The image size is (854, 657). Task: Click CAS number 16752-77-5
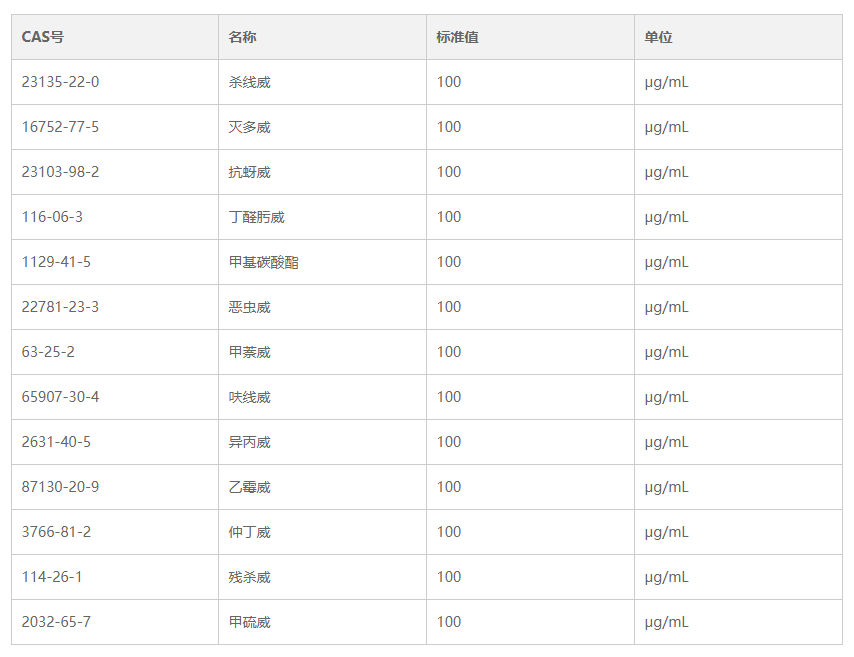click(x=60, y=127)
